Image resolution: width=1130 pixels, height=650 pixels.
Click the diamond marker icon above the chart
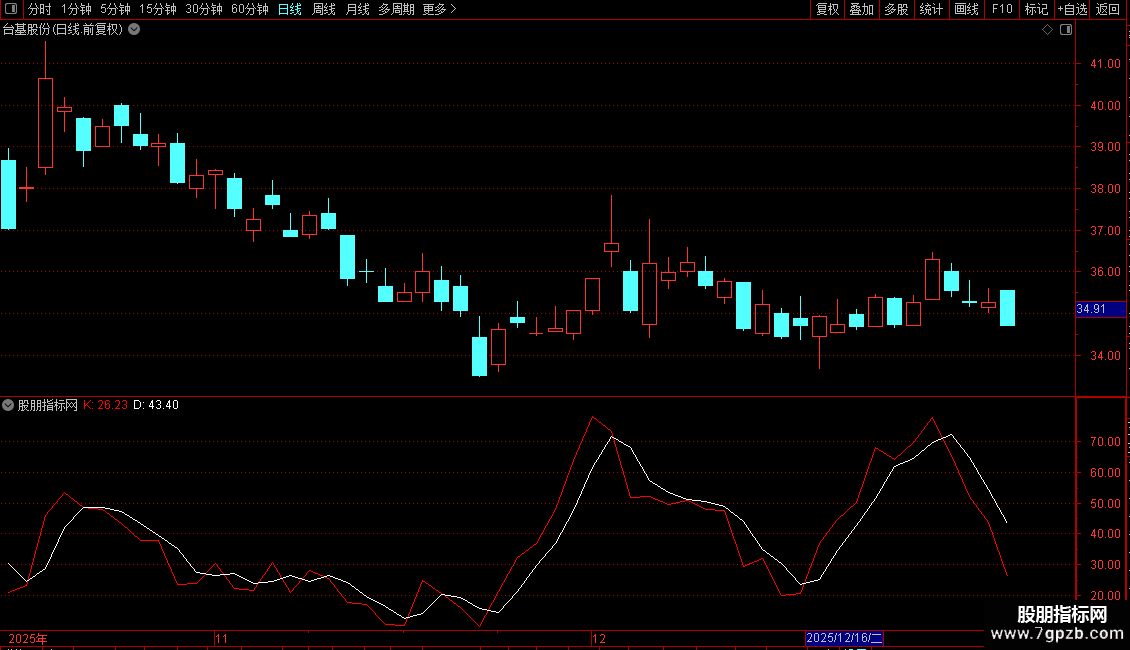click(1048, 30)
